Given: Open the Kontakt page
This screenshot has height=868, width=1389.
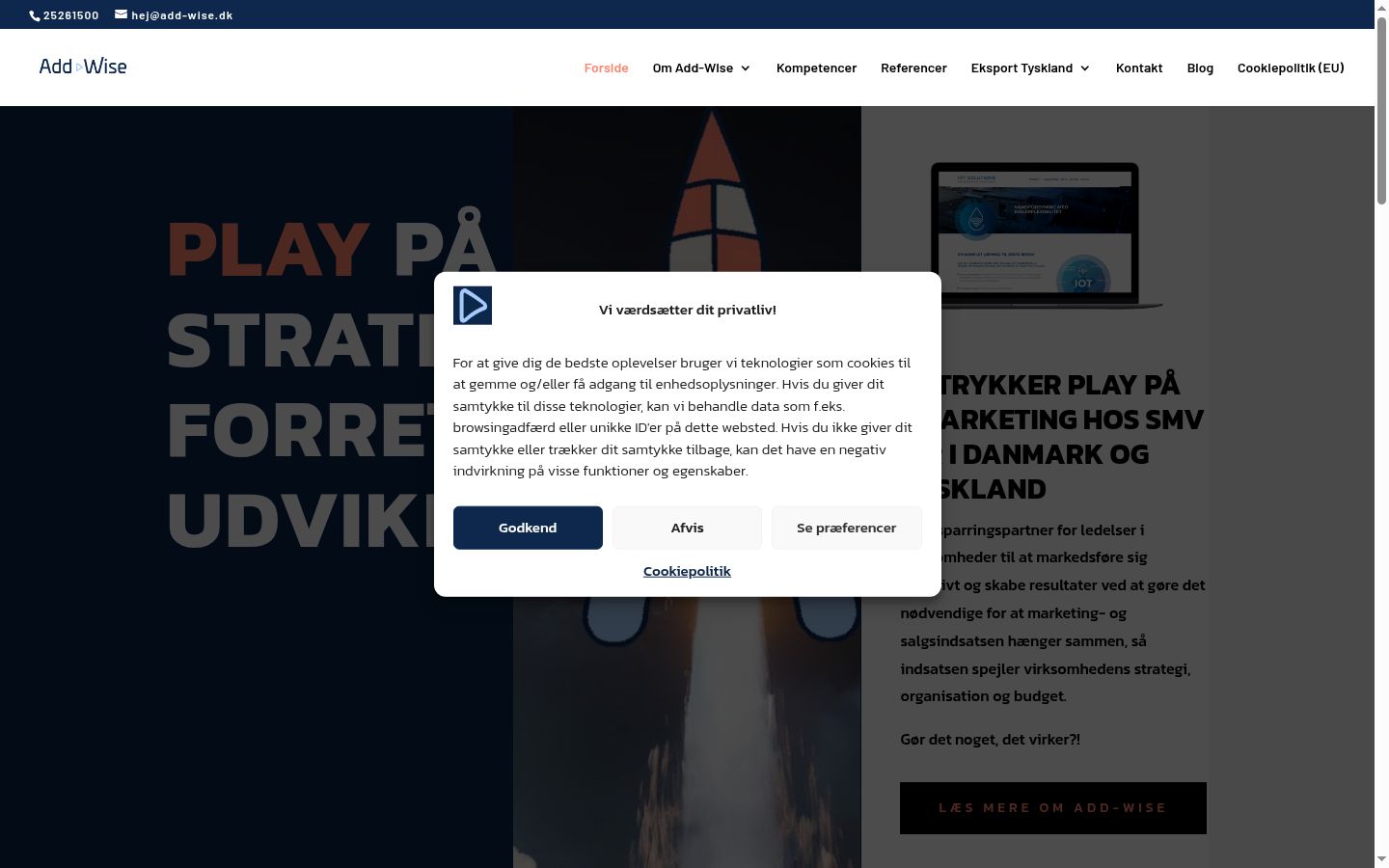Looking at the screenshot, I should (x=1139, y=68).
